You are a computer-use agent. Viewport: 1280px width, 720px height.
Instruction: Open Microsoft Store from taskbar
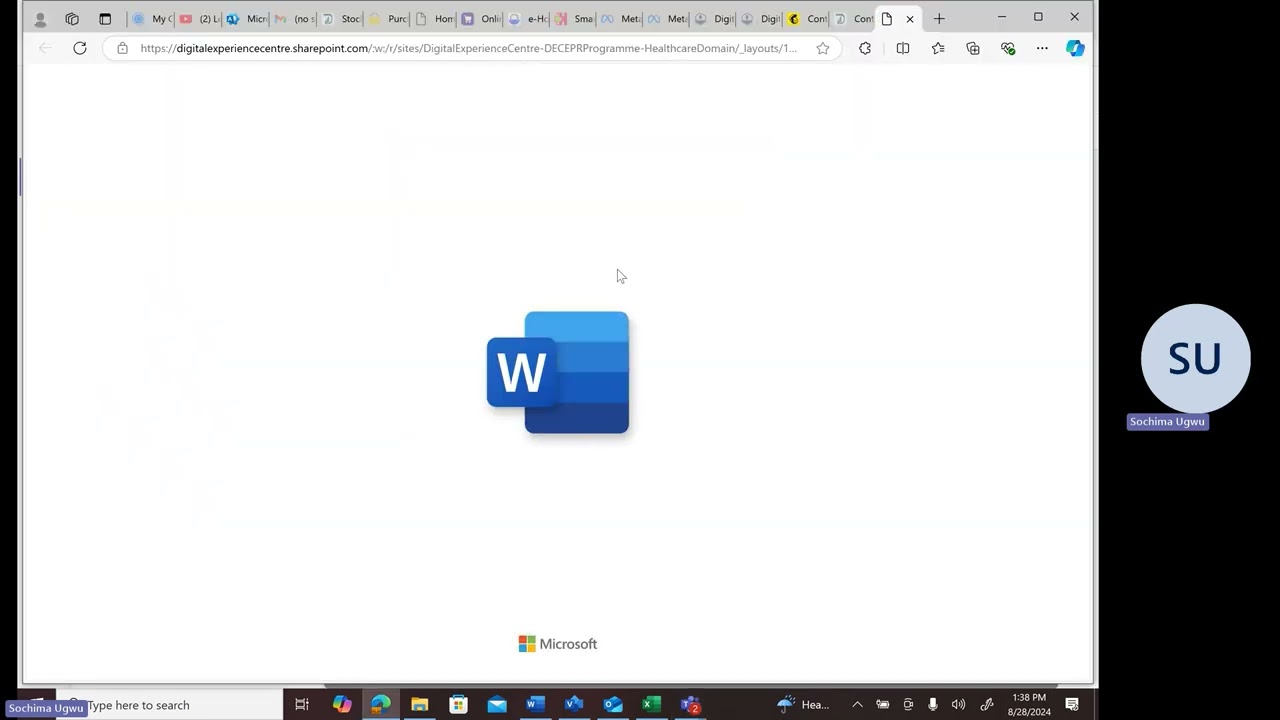click(458, 705)
